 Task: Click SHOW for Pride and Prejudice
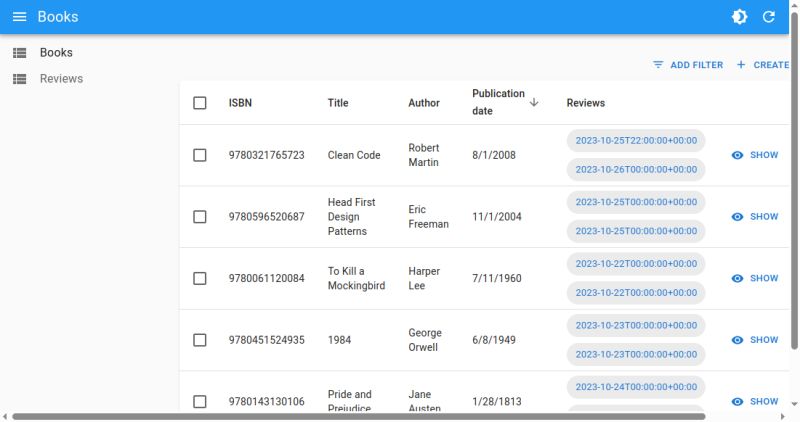point(755,402)
